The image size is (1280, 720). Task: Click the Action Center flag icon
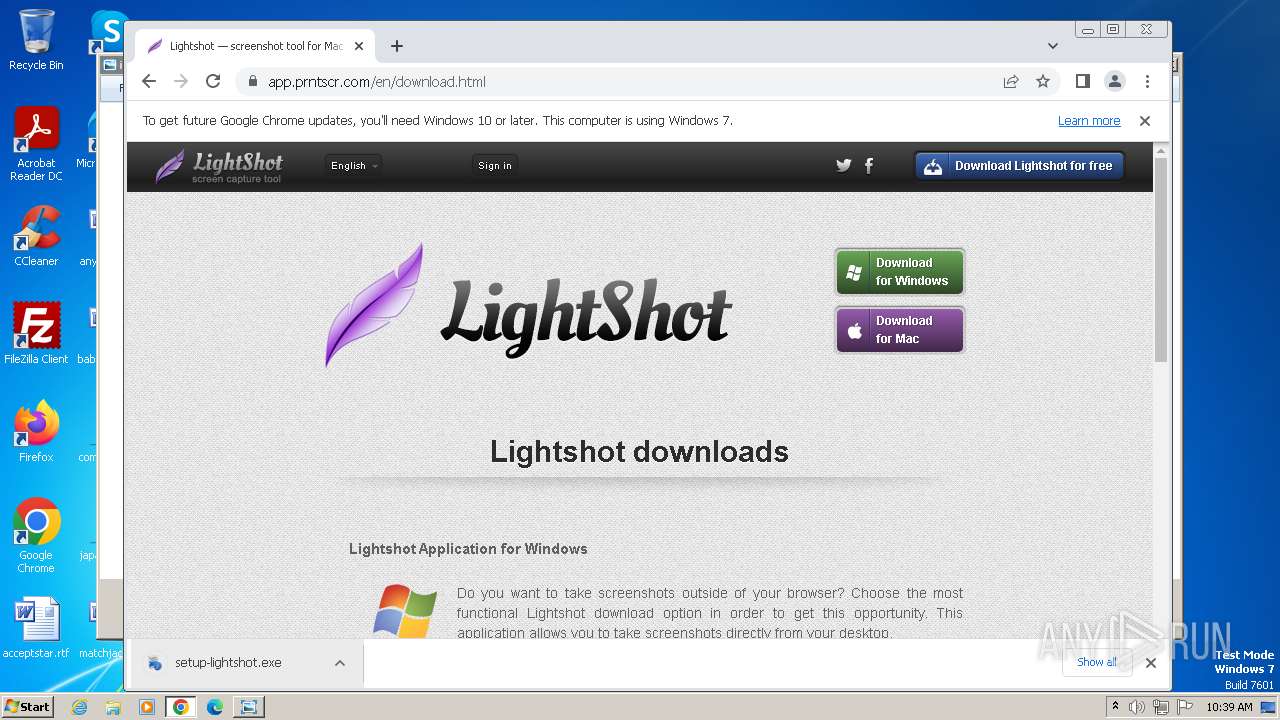[x=1185, y=707]
